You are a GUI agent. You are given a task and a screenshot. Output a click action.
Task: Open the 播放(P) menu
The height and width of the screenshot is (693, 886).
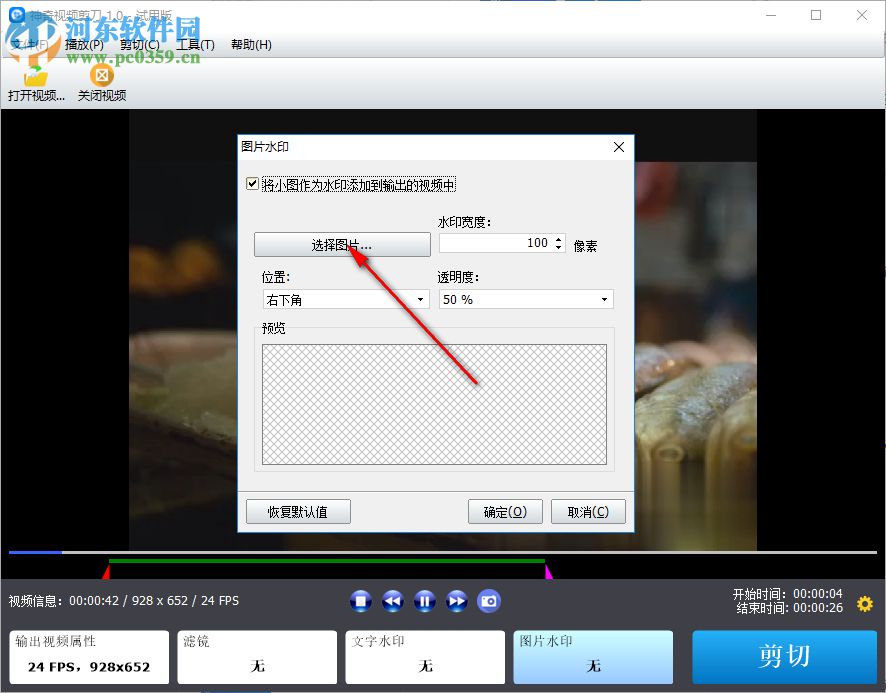[84, 45]
